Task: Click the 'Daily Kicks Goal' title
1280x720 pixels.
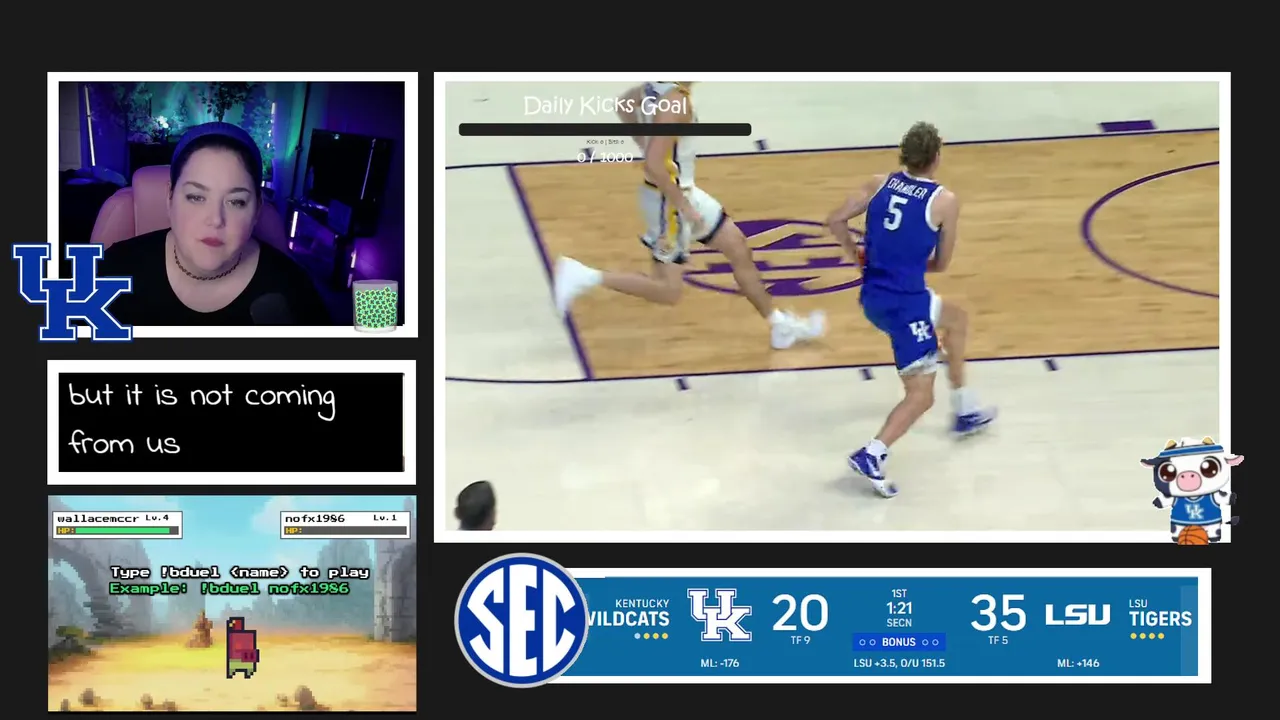Action: (x=605, y=105)
